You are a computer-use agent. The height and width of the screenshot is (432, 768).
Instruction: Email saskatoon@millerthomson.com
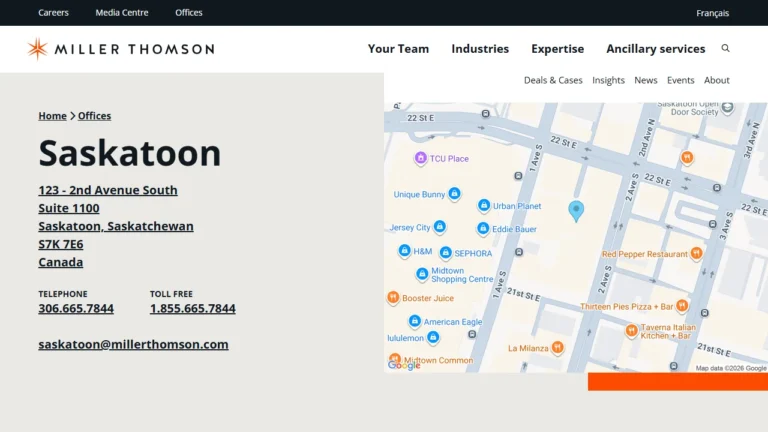133,344
